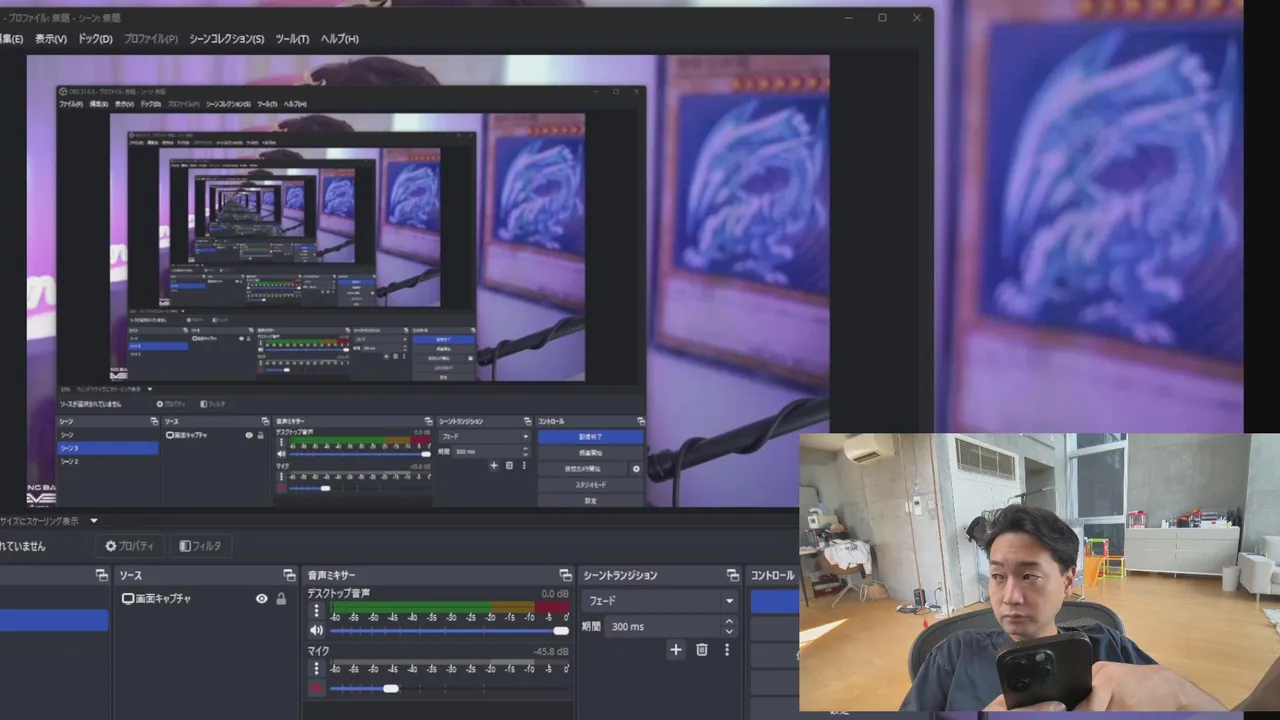Open ファイル(F) menu in the largest nested preview

70,104
